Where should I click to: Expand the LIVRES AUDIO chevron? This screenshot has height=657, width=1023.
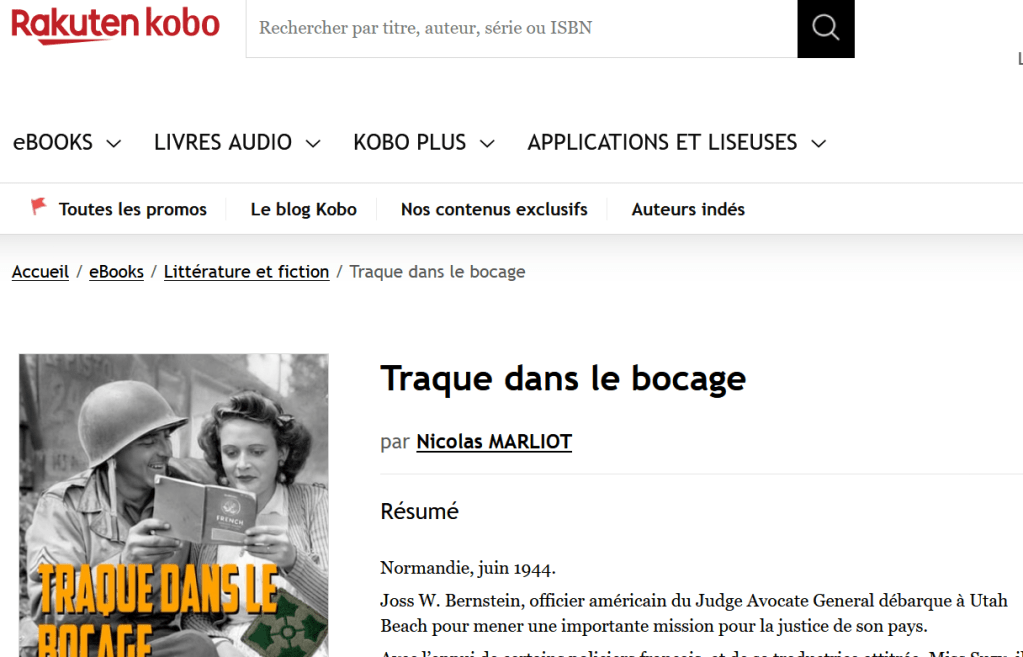click(313, 144)
